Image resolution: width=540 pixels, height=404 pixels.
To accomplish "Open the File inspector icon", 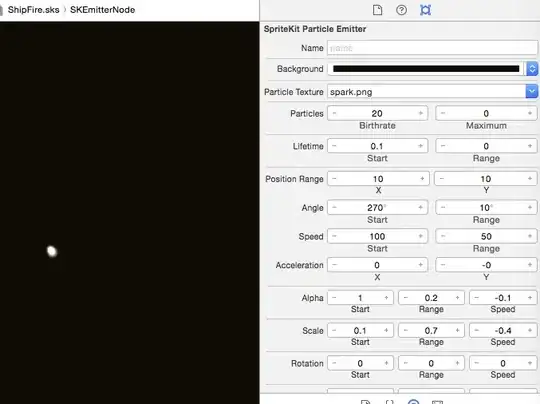I will click(x=377, y=10).
